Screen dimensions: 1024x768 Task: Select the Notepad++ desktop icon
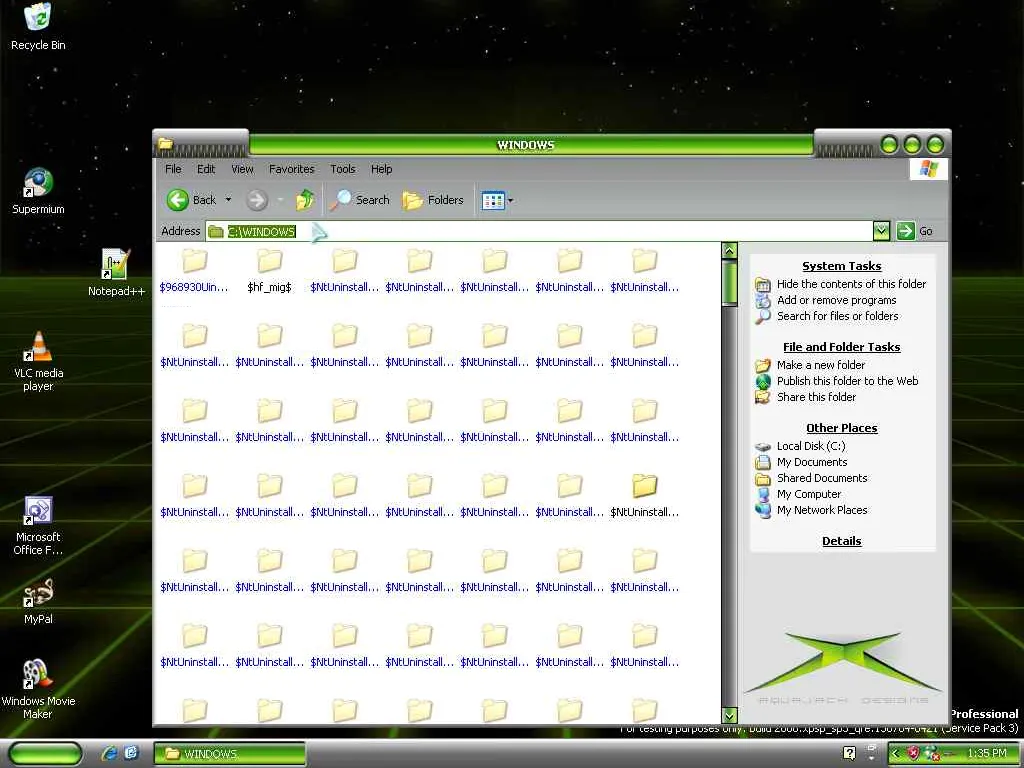pyautogui.click(x=116, y=273)
